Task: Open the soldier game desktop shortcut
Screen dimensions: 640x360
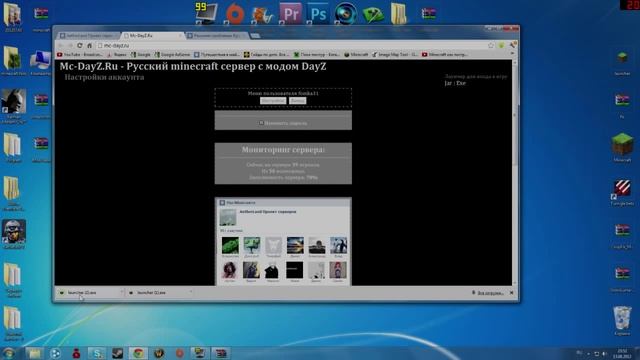Action: pos(14,234)
